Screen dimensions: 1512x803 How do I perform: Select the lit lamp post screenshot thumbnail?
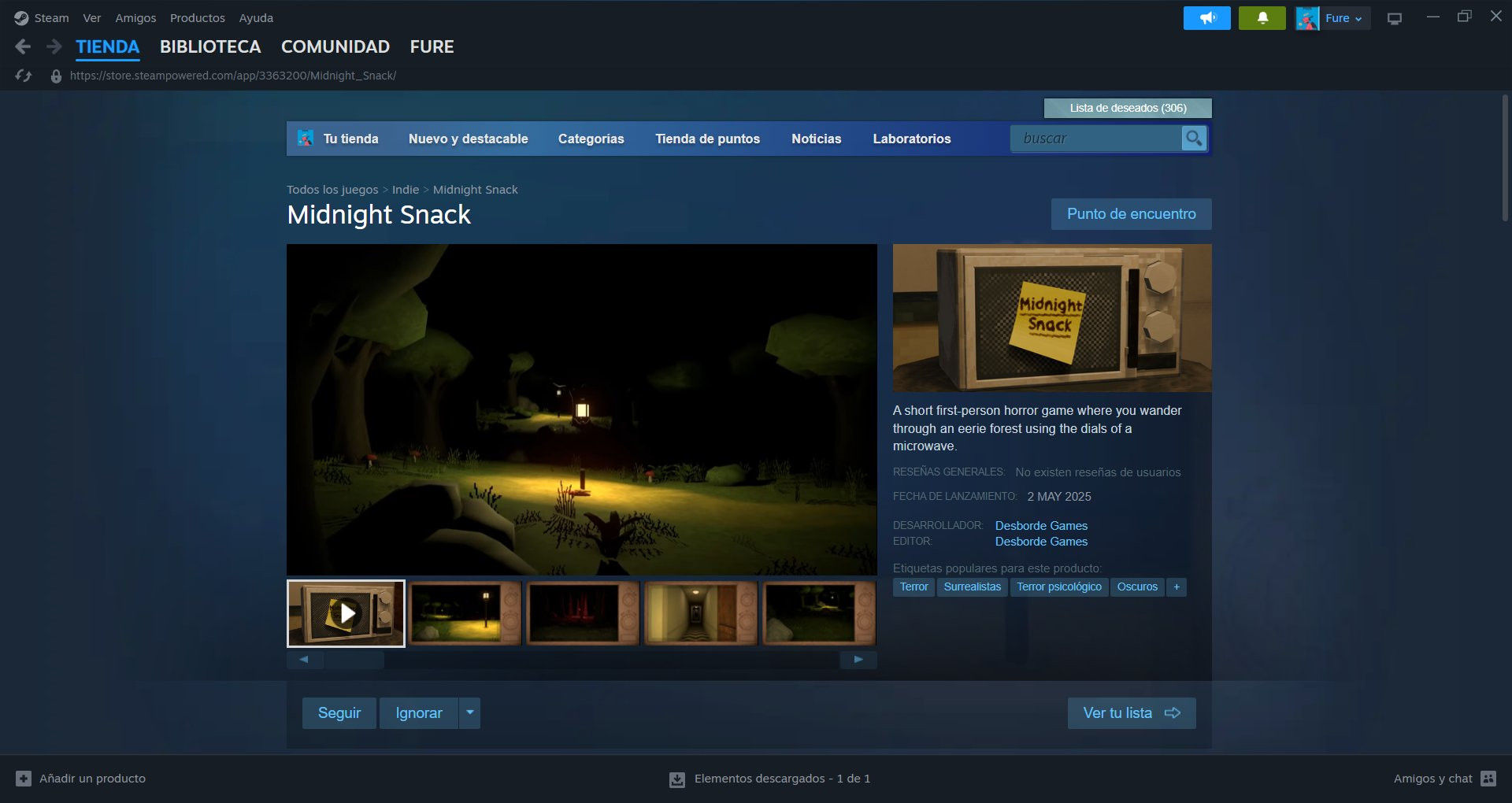pyautogui.click(x=465, y=614)
